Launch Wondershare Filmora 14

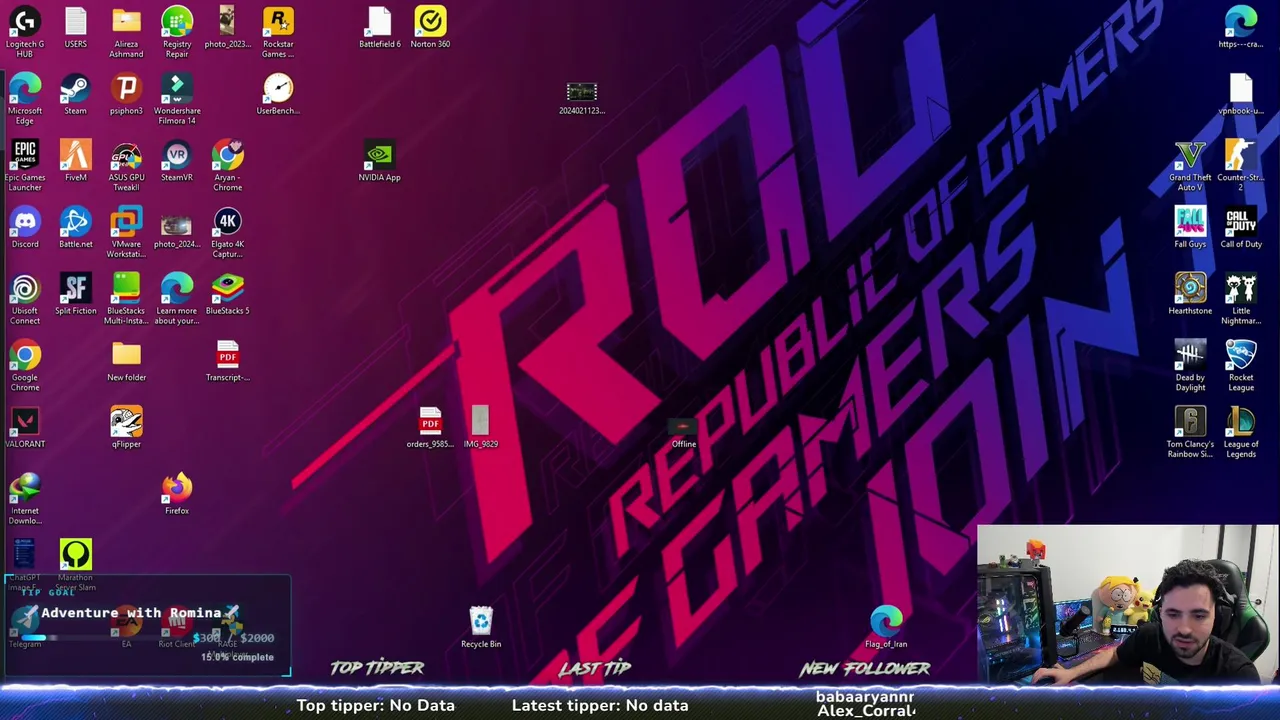tap(177, 98)
